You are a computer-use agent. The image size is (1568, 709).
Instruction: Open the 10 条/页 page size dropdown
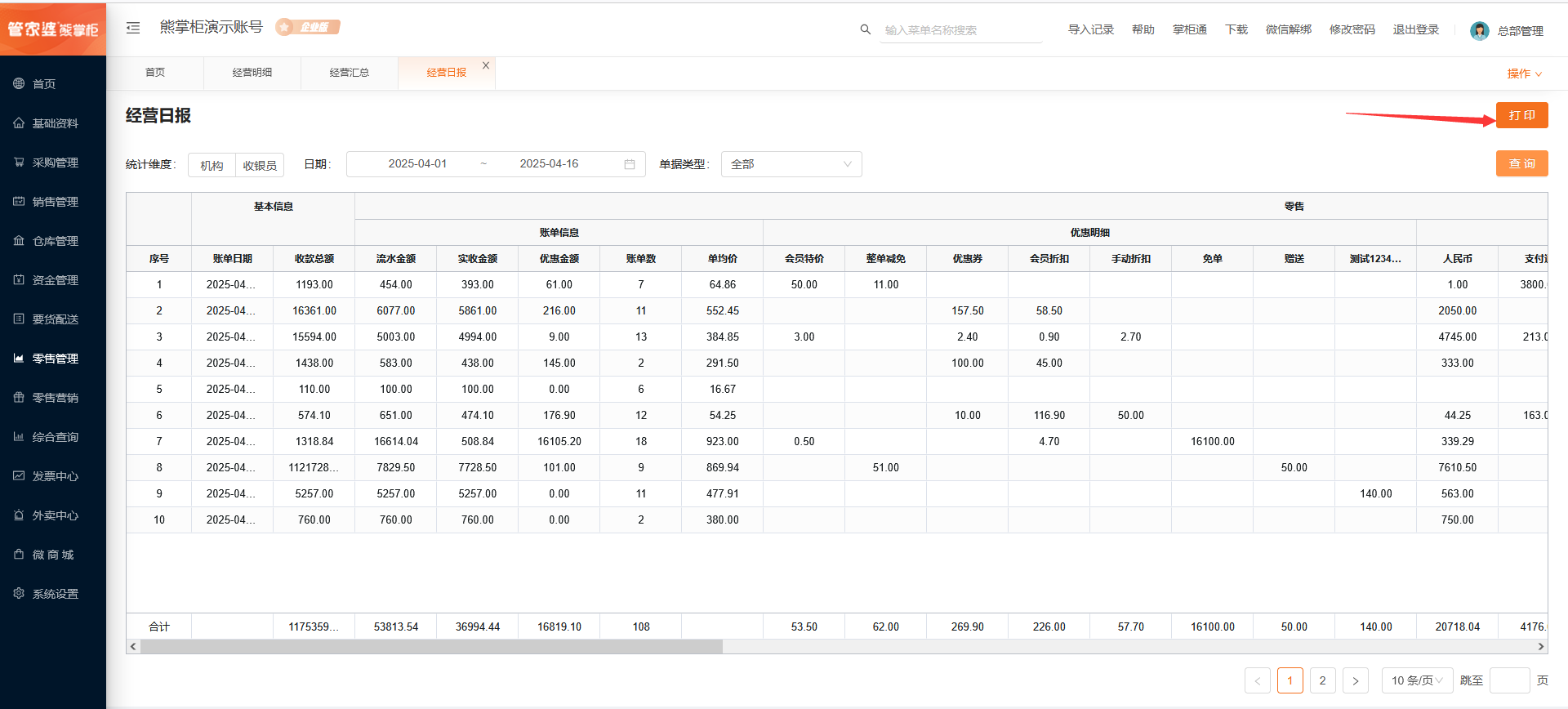coord(1417,680)
